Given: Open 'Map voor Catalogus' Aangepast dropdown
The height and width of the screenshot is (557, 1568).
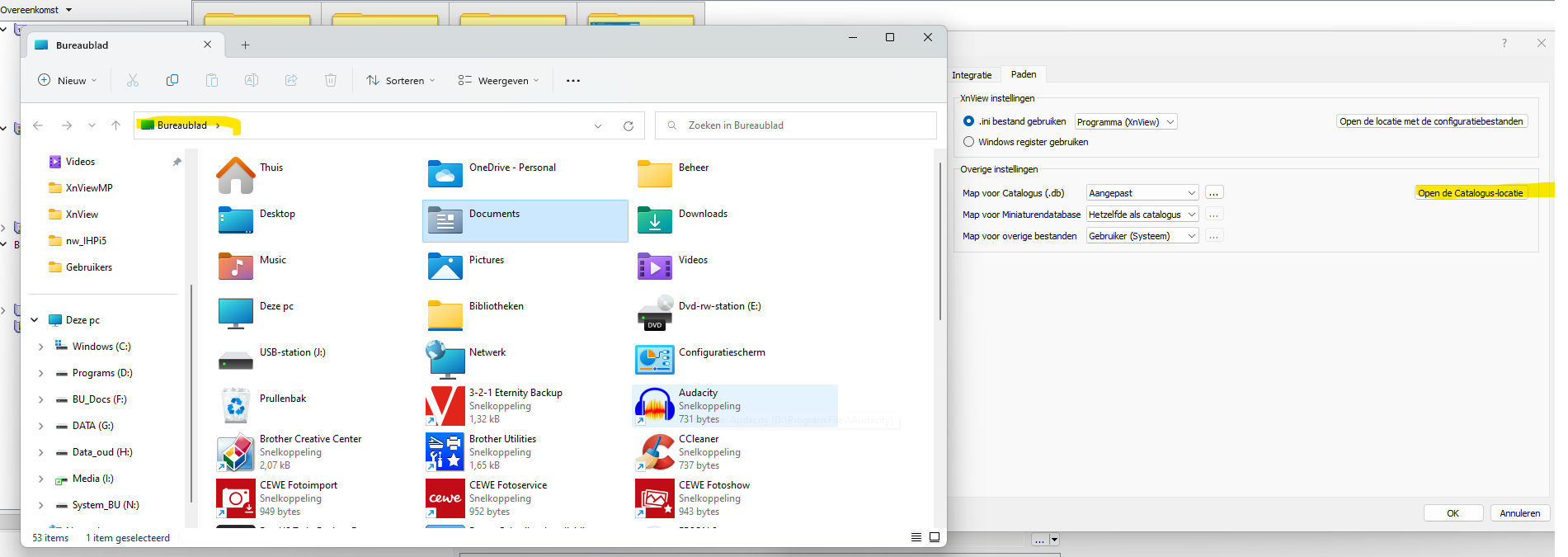Looking at the screenshot, I should pyautogui.click(x=1142, y=193).
